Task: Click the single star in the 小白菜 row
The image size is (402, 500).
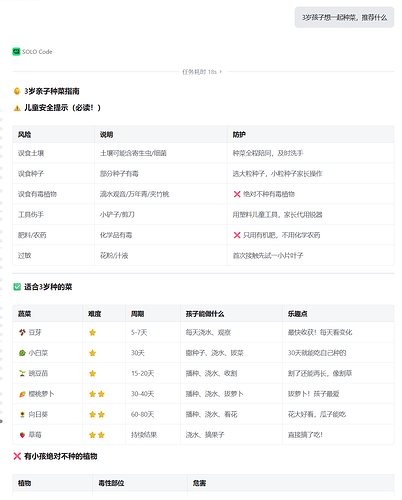Action: coord(92,353)
